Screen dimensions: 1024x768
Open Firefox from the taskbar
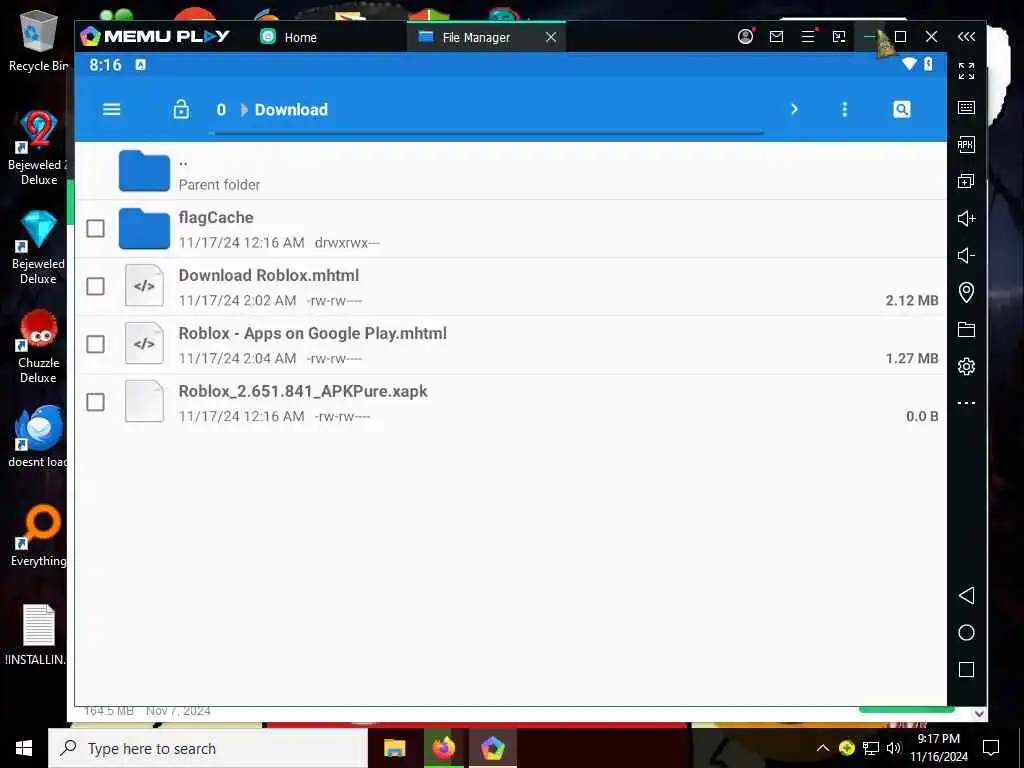[x=443, y=748]
